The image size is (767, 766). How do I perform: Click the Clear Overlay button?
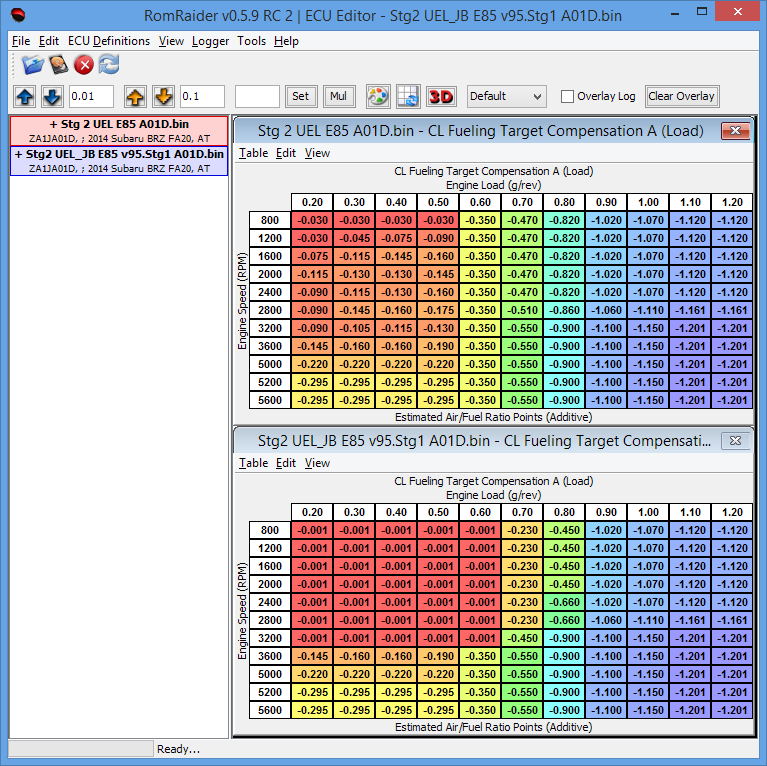click(682, 97)
